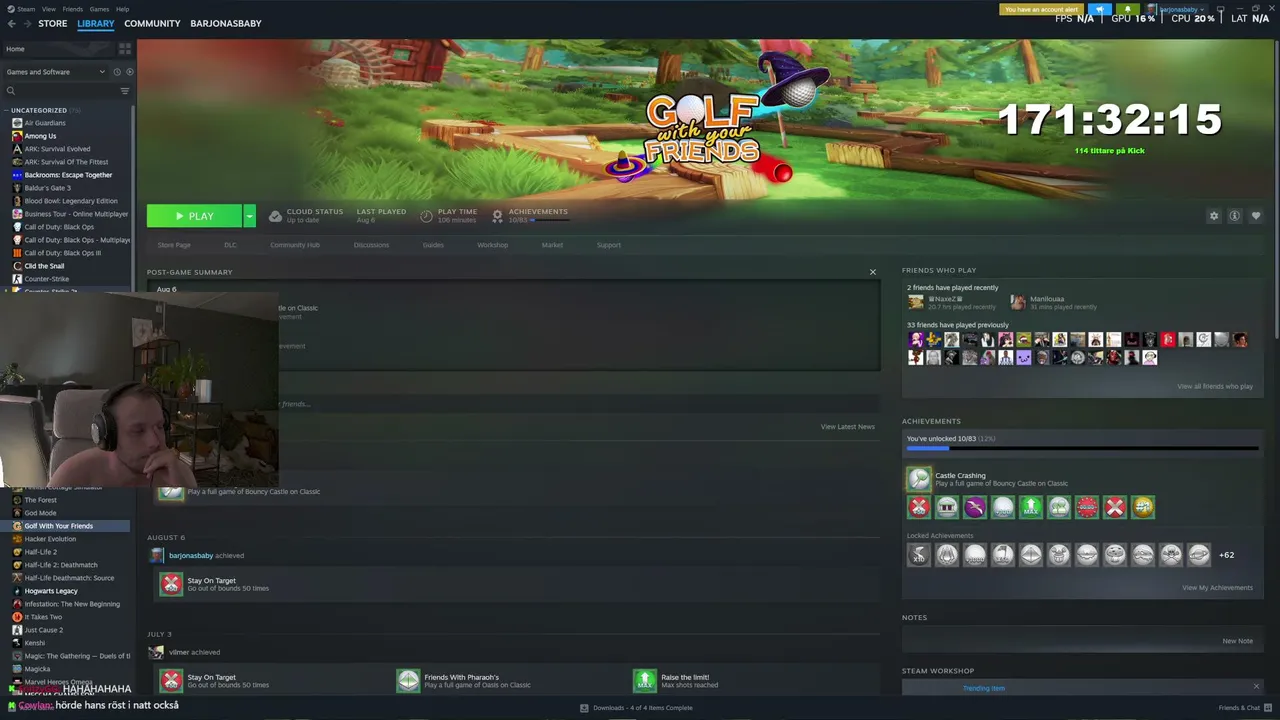Screen dimensions: 1280x720
Task: Open barjonasbaby name in August 6 activity
Action: (x=191, y=556)
